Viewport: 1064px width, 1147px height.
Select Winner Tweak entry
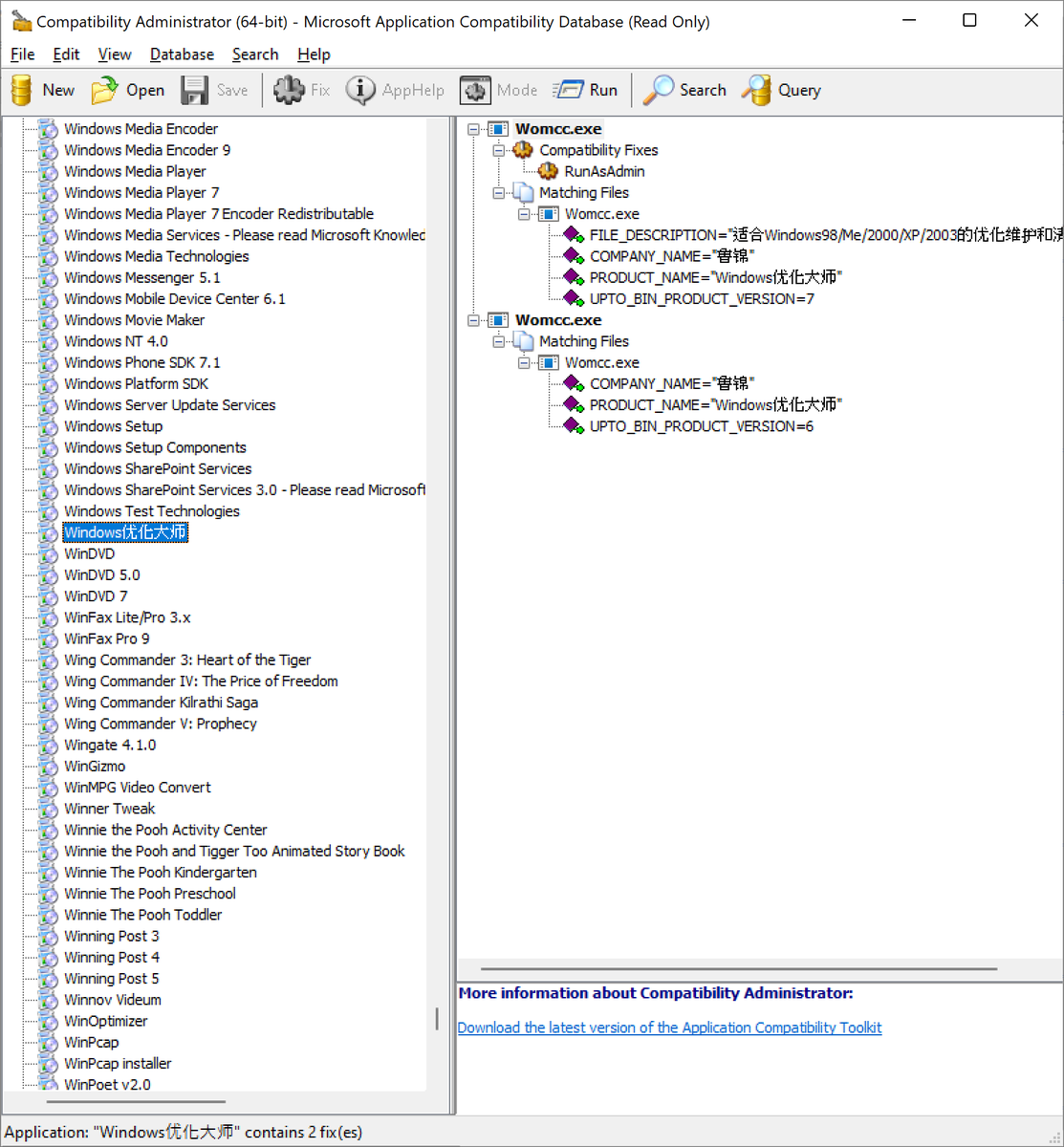click(109, 809)
